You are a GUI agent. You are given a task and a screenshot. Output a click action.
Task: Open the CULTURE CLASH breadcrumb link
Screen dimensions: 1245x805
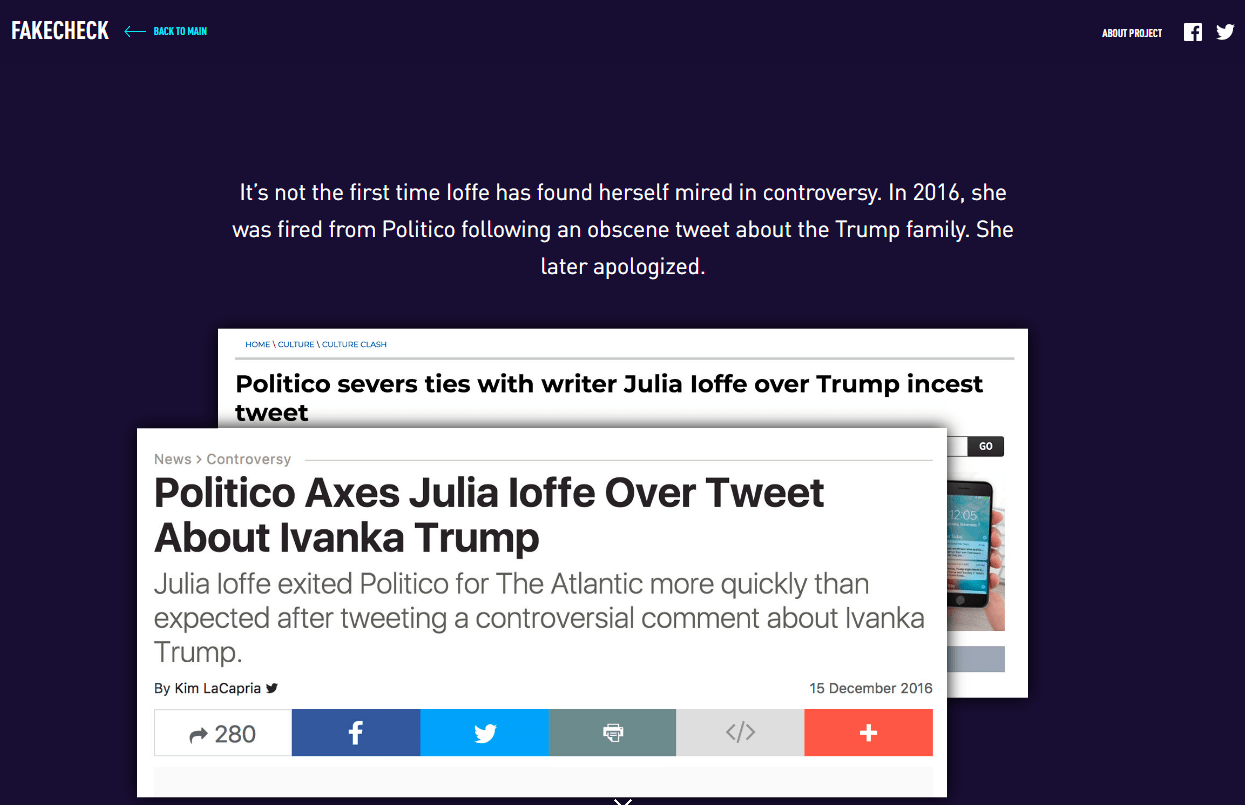354,344
